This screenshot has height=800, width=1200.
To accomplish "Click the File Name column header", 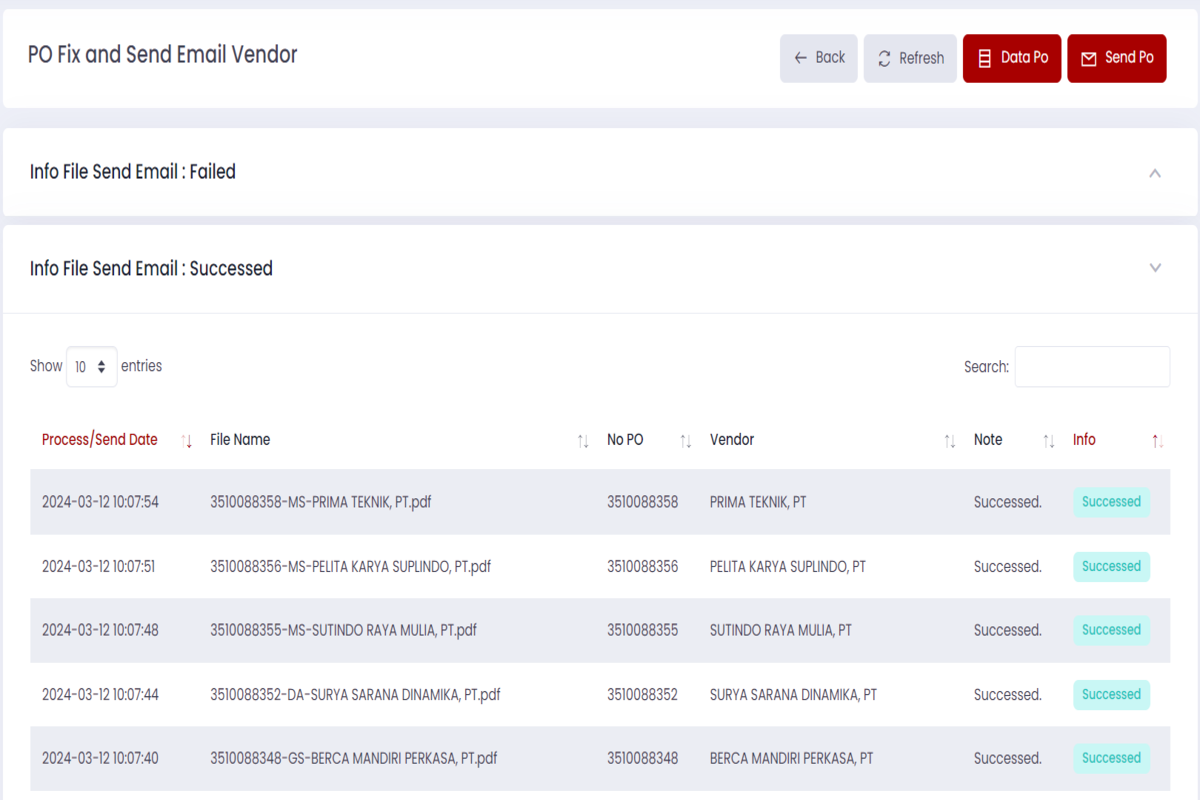I will point(240,440).
